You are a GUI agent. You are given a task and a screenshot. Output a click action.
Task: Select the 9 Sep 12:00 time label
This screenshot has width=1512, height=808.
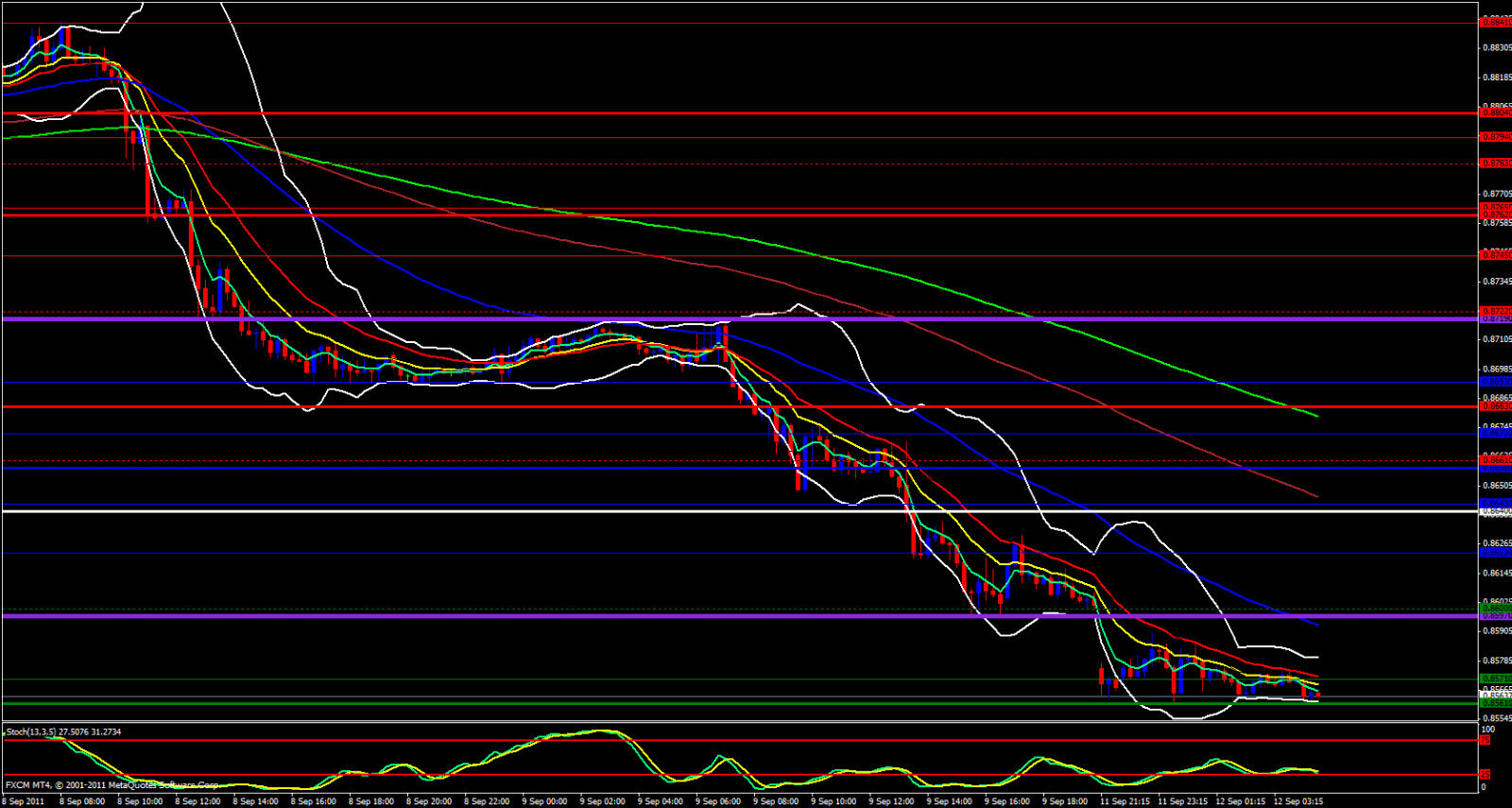tap(891, 801)
